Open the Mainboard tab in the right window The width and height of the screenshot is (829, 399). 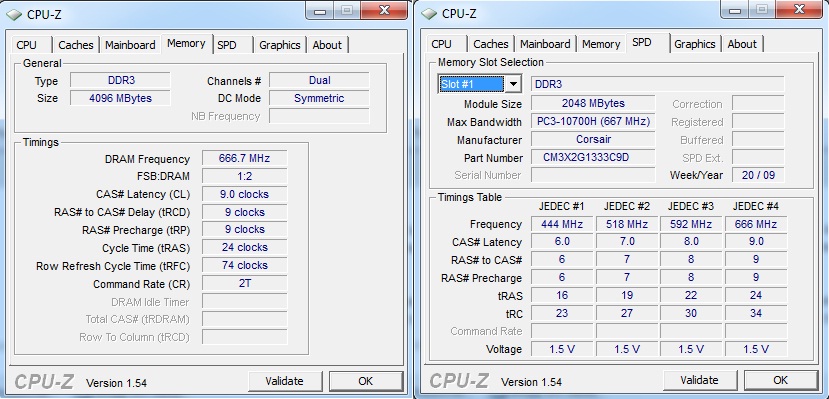pos(545,44)
